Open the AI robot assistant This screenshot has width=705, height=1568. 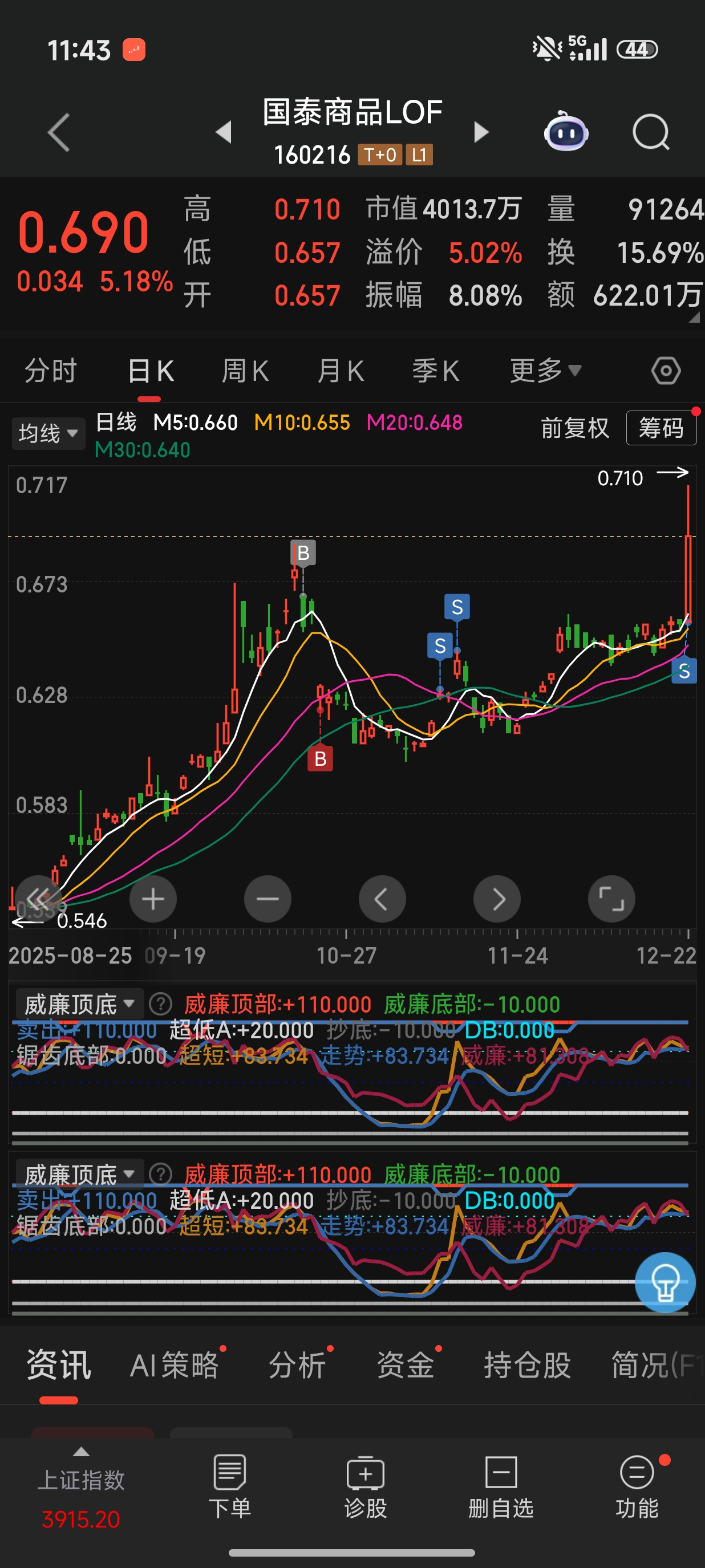(x=566, y=132)
